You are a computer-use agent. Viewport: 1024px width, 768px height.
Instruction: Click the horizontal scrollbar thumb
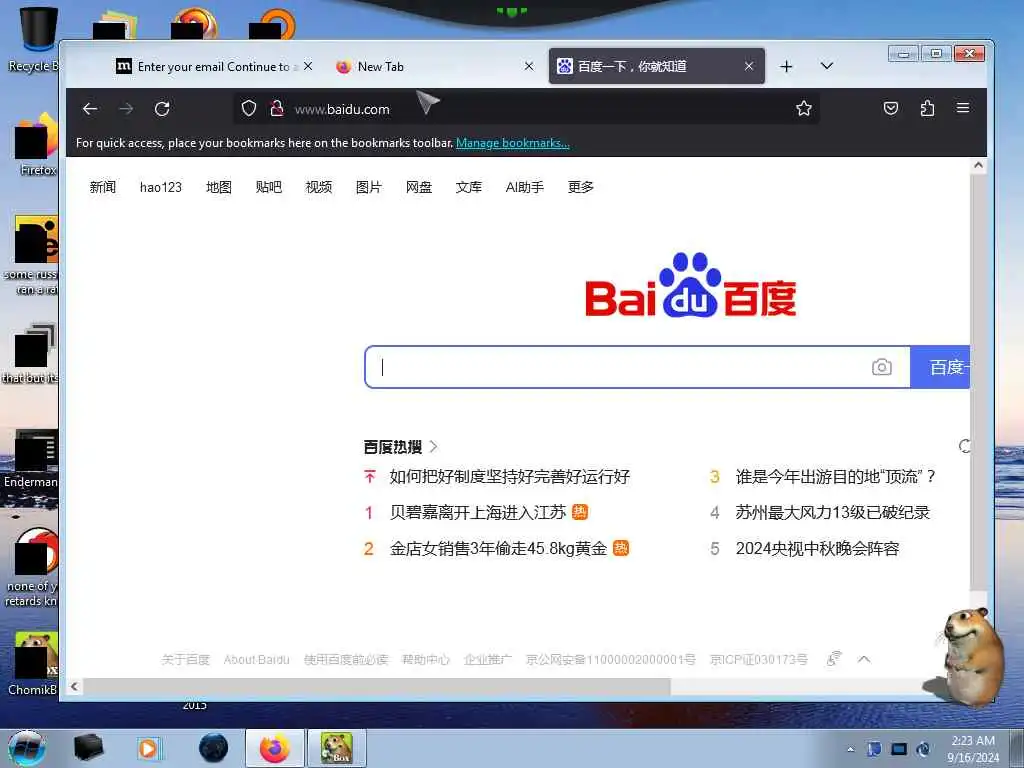click(x=377, y=686)
